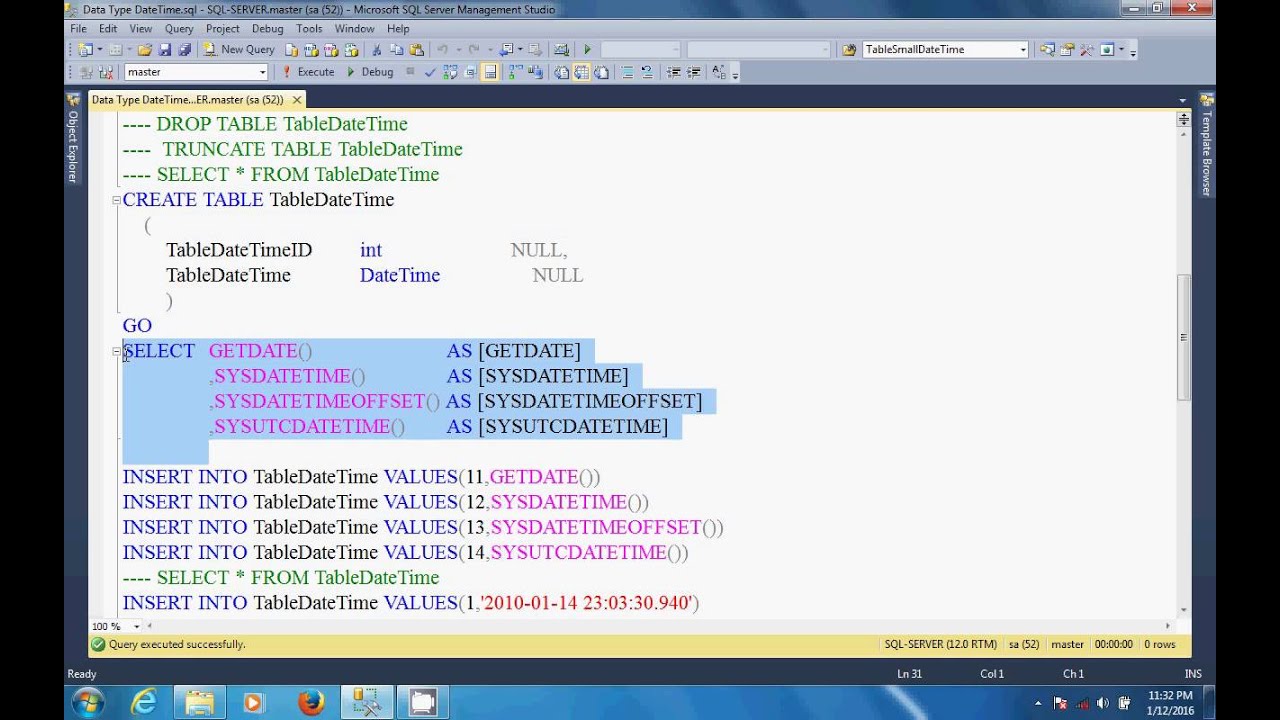Collapse the SELECT GETDATE outlining block

116,351
